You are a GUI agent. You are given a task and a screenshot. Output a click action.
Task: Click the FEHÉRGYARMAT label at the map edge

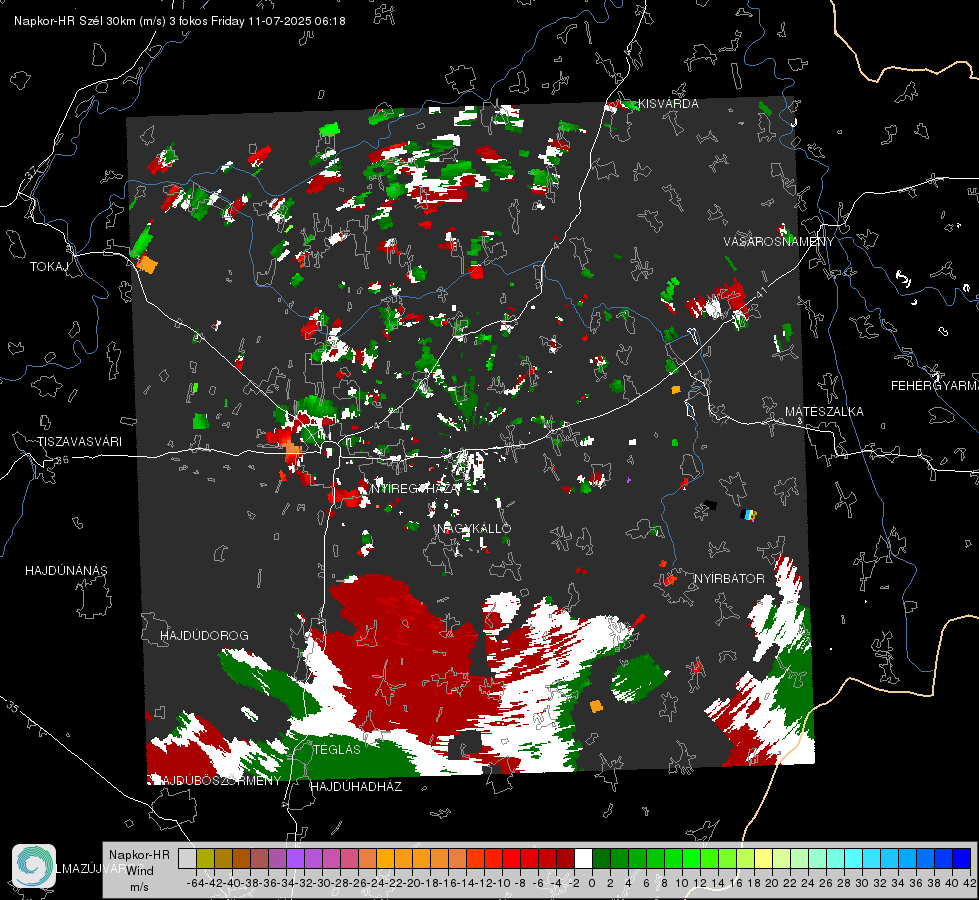[934, 386]
